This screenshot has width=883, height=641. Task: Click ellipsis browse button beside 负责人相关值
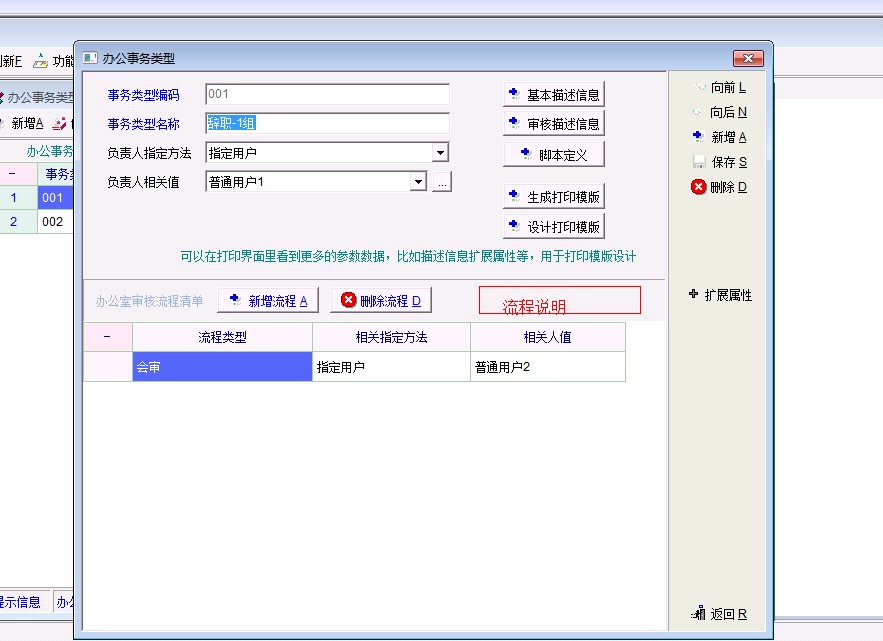[x=442, y=182]
